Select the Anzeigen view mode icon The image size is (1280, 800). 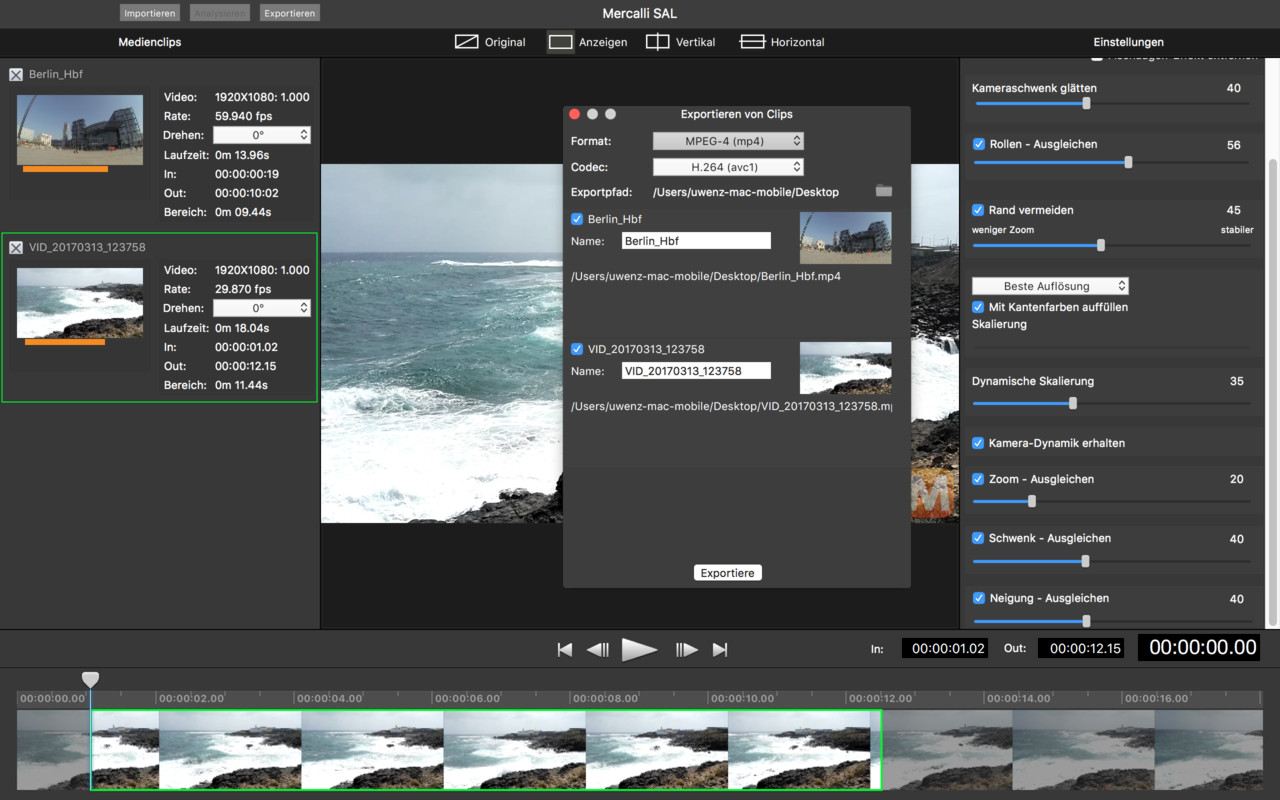(x=560, y=42)
